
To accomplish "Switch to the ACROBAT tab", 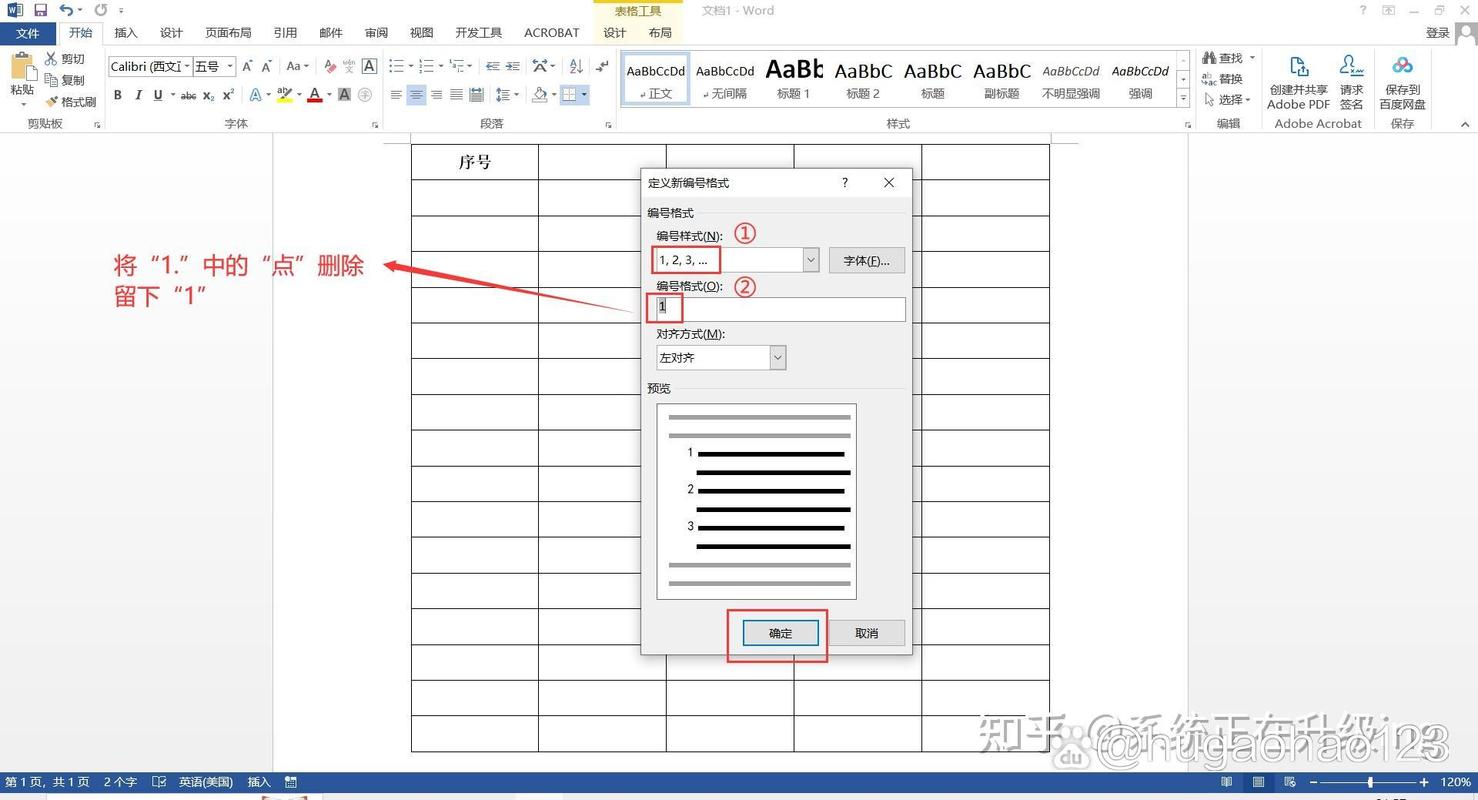I will click(x=551, y=33).
